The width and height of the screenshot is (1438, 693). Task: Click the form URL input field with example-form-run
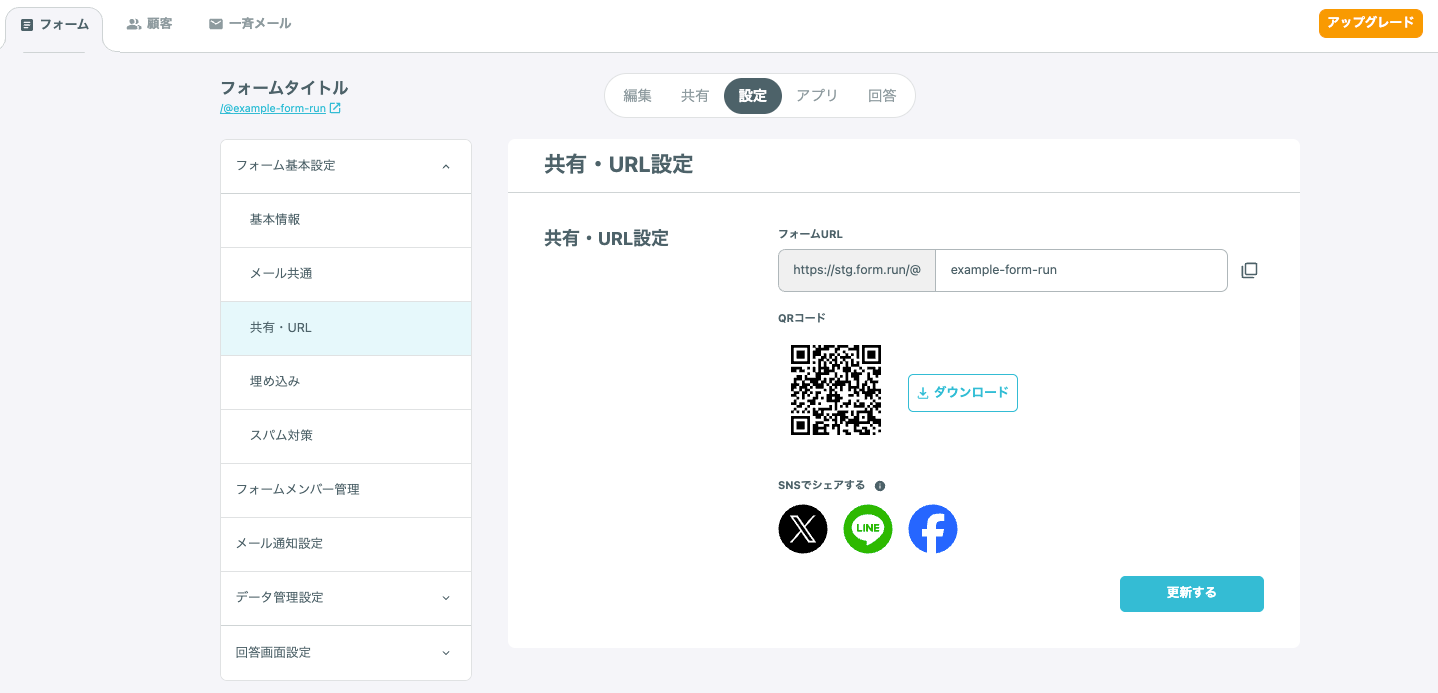[1081, 270]
